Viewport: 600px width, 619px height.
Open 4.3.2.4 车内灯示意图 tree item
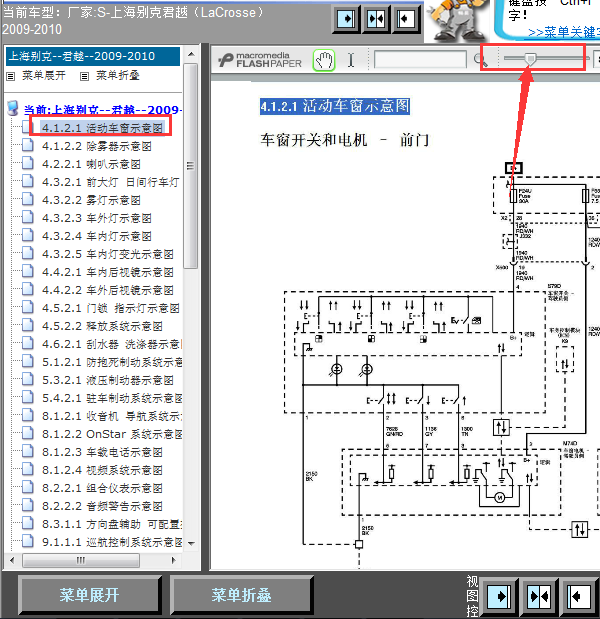click(x=97, y=236)
